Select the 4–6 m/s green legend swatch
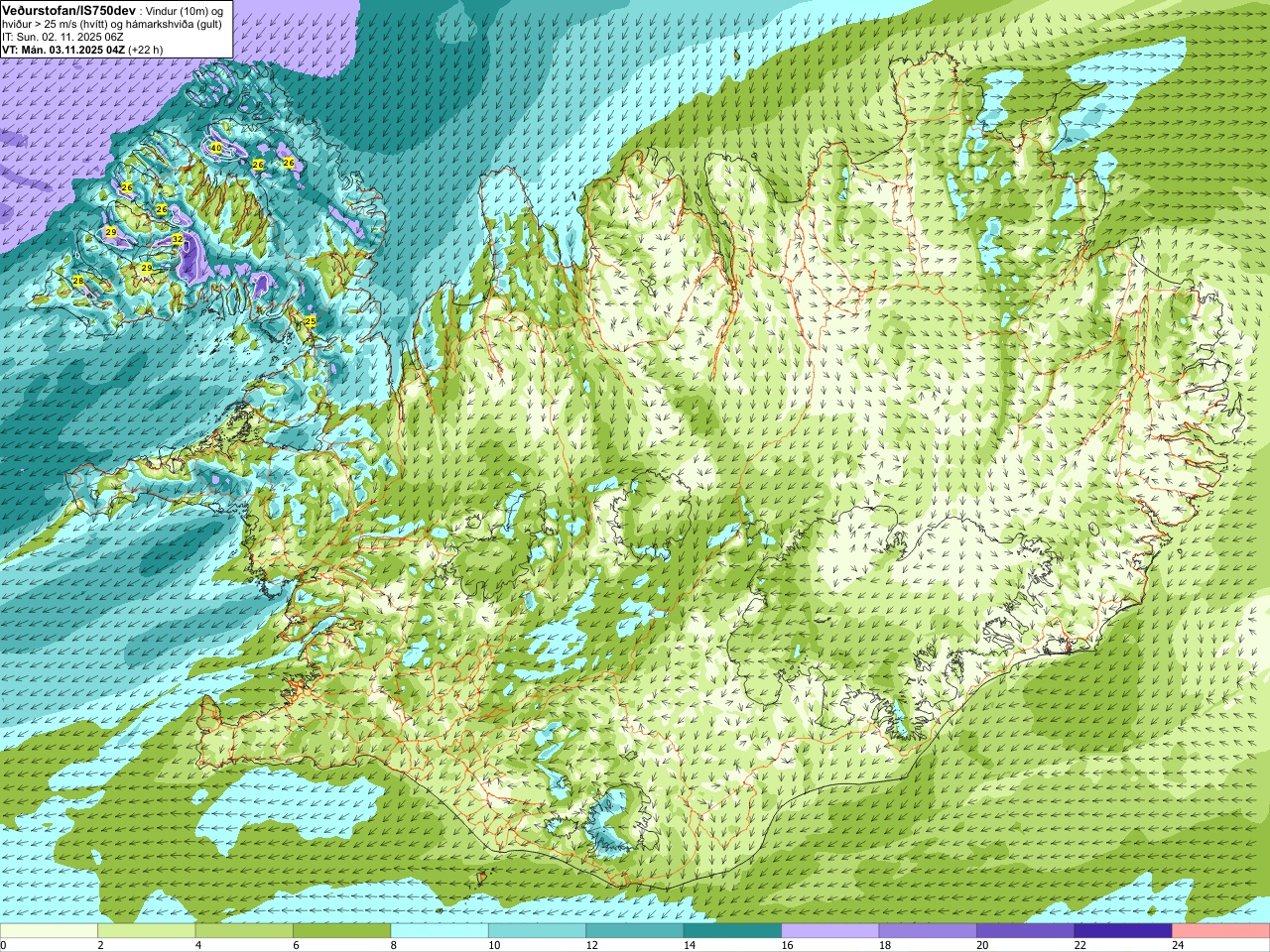 244,930
